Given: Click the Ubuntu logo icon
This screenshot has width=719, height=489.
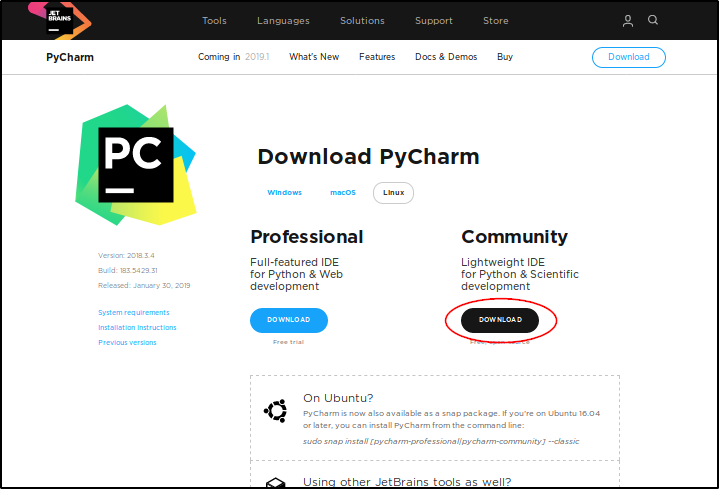Looking at the screenshot, I should [275, 411].
